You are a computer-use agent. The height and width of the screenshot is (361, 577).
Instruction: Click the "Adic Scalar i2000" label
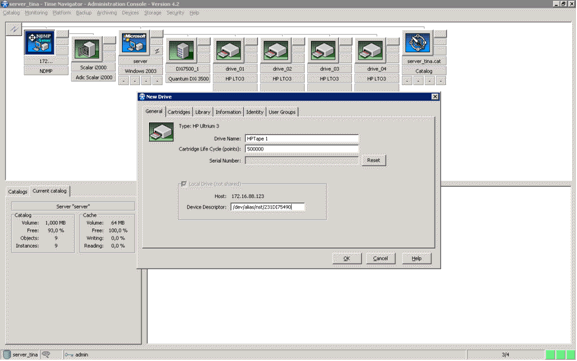click(x=93, y=77)
